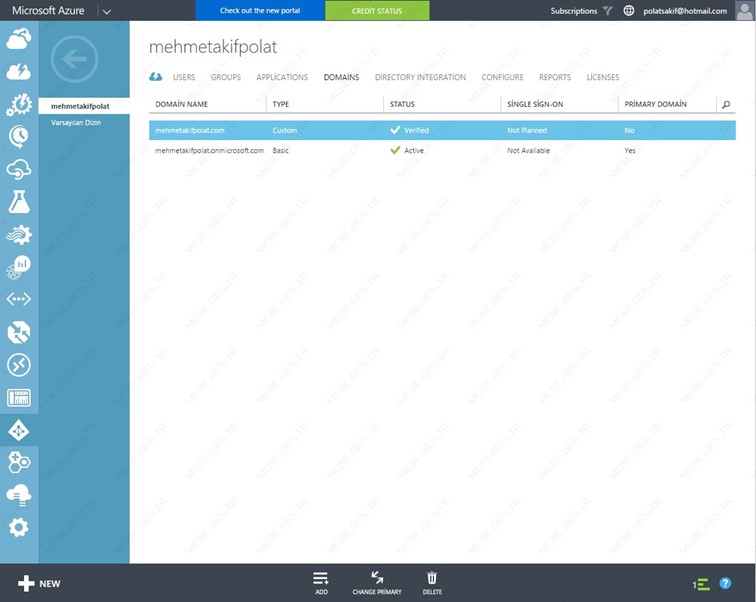Click New in the bottom bar
This screenshot has width=756, height=602.
[x=39, y=583]
